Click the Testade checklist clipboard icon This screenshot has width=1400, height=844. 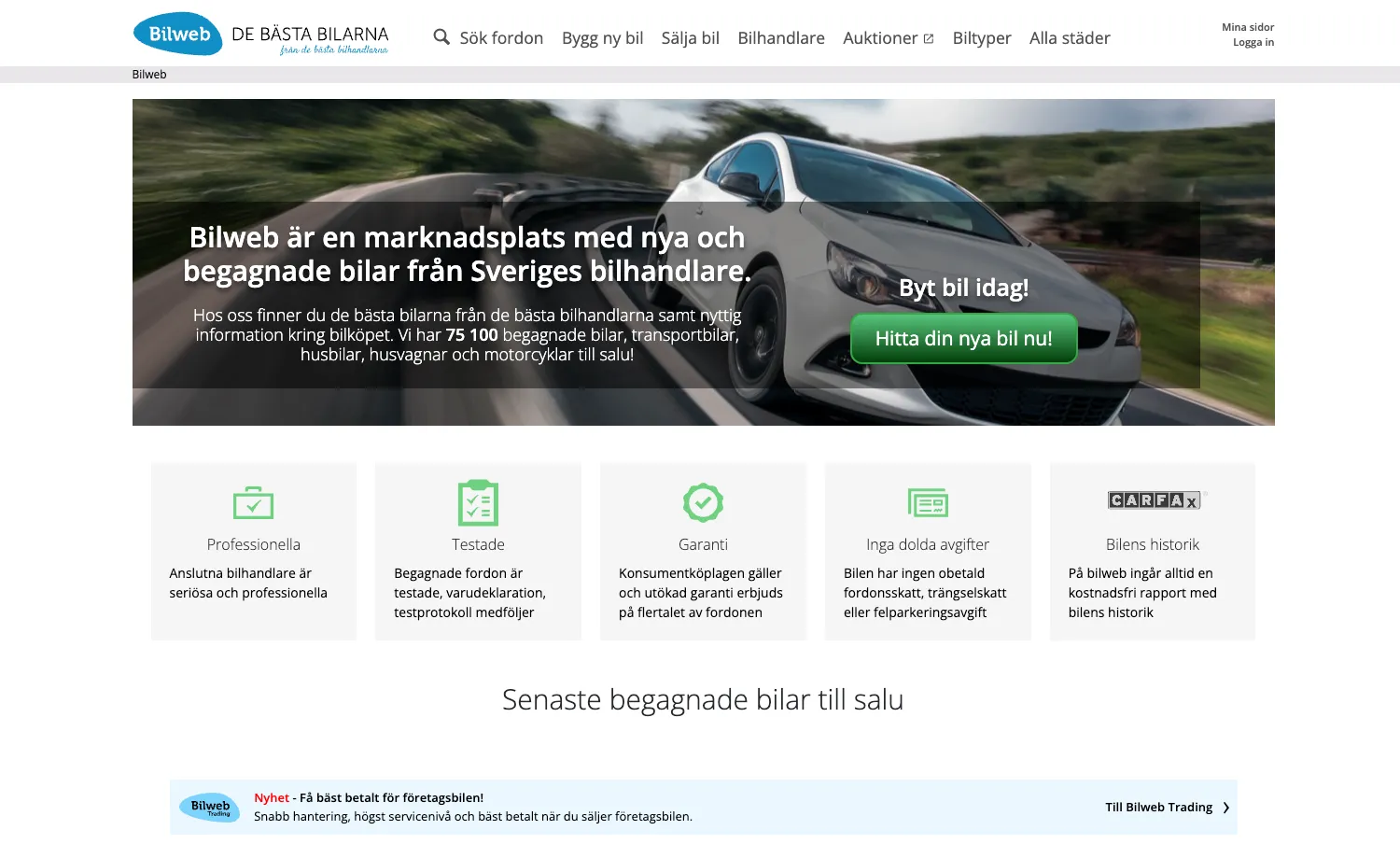(x=478, y=503)
